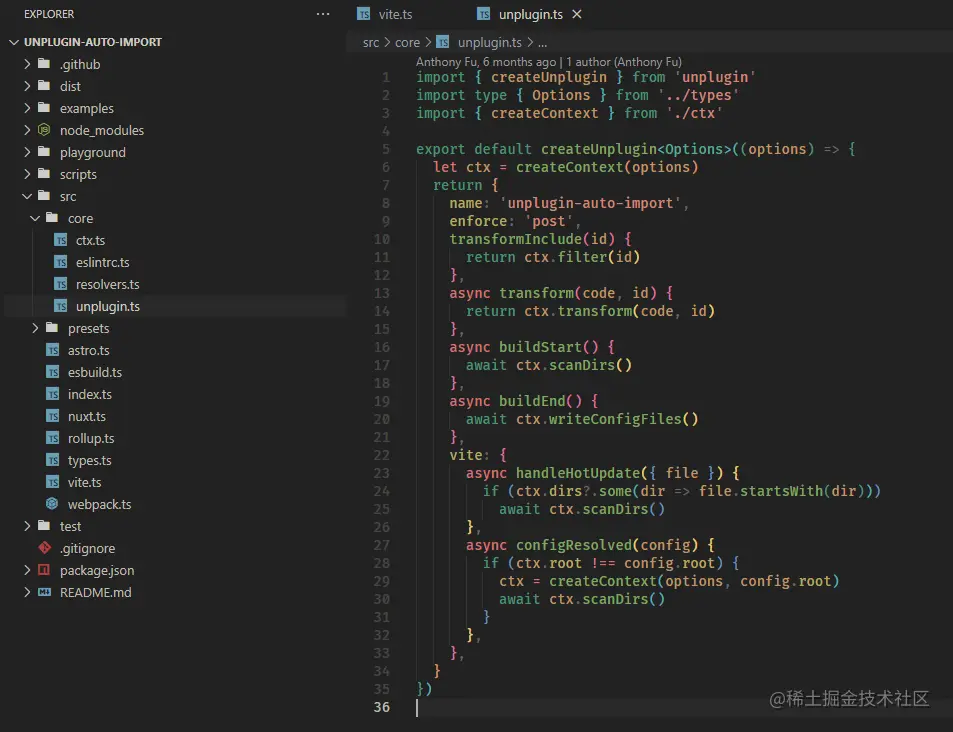
Task: Click the unplugin.ts breadcrumb segment
Action: click(x=489, y=43)
